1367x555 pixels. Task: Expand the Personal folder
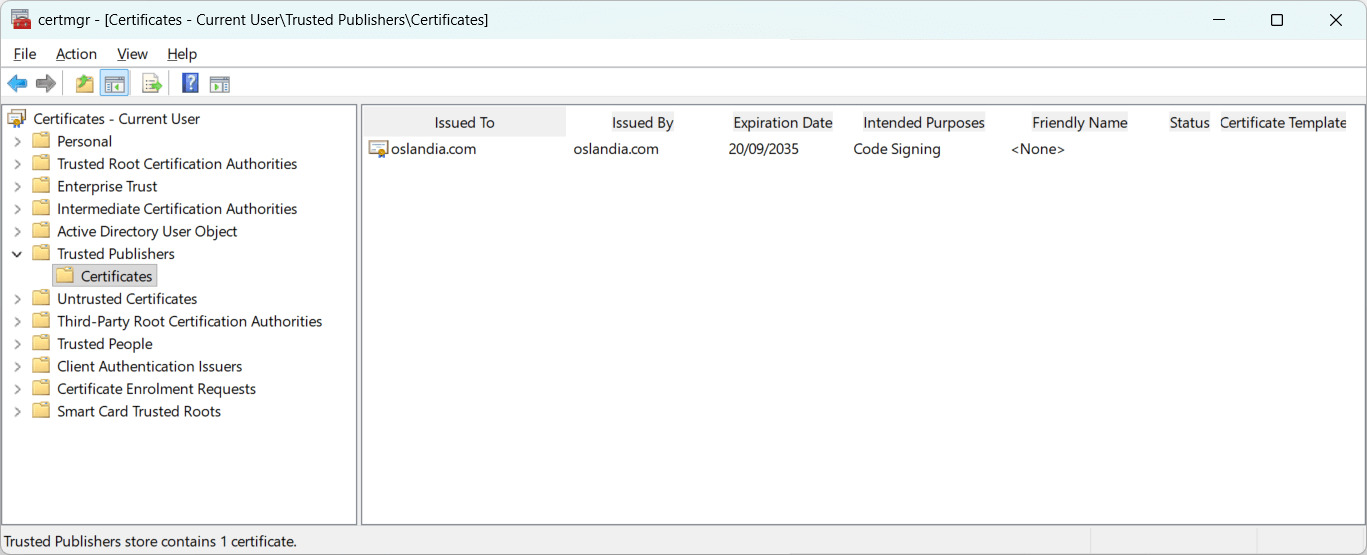[x=17, y=142]
